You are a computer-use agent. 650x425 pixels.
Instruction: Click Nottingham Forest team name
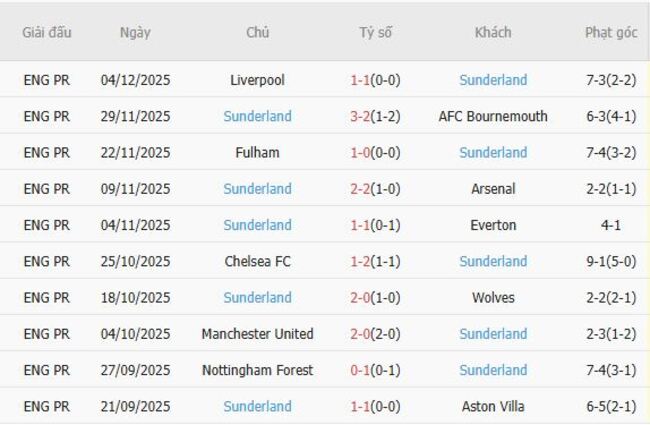pyautogui.click(x=257, y=370)
